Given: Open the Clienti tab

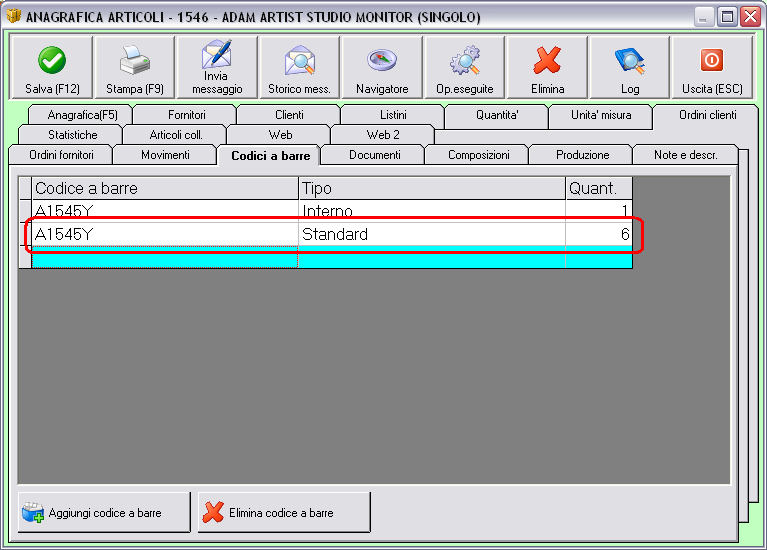Looking at the screenshot, I should pyautogui.click(x=289, y=115).
